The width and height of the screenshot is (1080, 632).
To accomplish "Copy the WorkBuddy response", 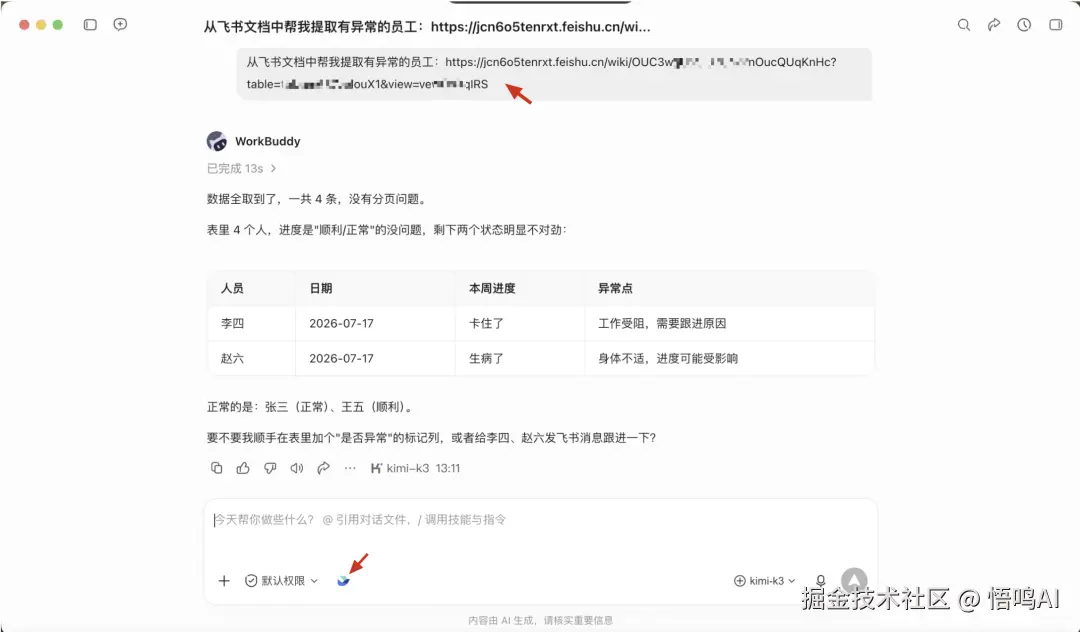I will pos(216,468).
